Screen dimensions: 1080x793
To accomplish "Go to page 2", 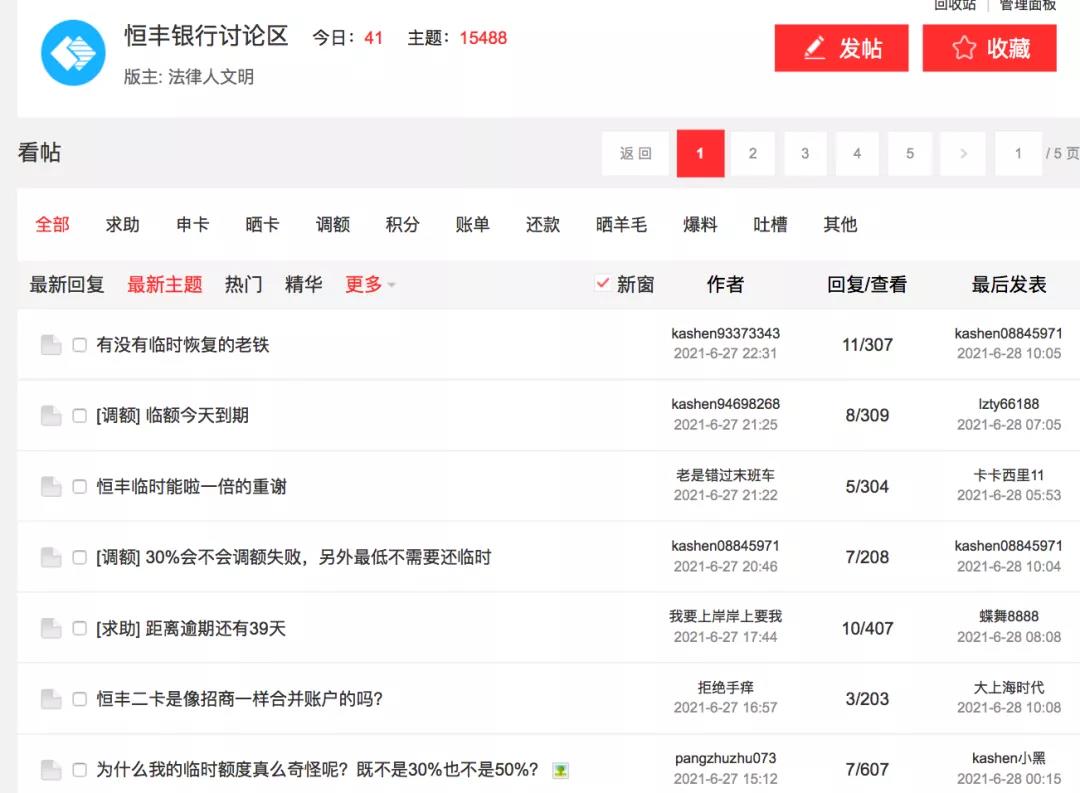I will point(753,154).
